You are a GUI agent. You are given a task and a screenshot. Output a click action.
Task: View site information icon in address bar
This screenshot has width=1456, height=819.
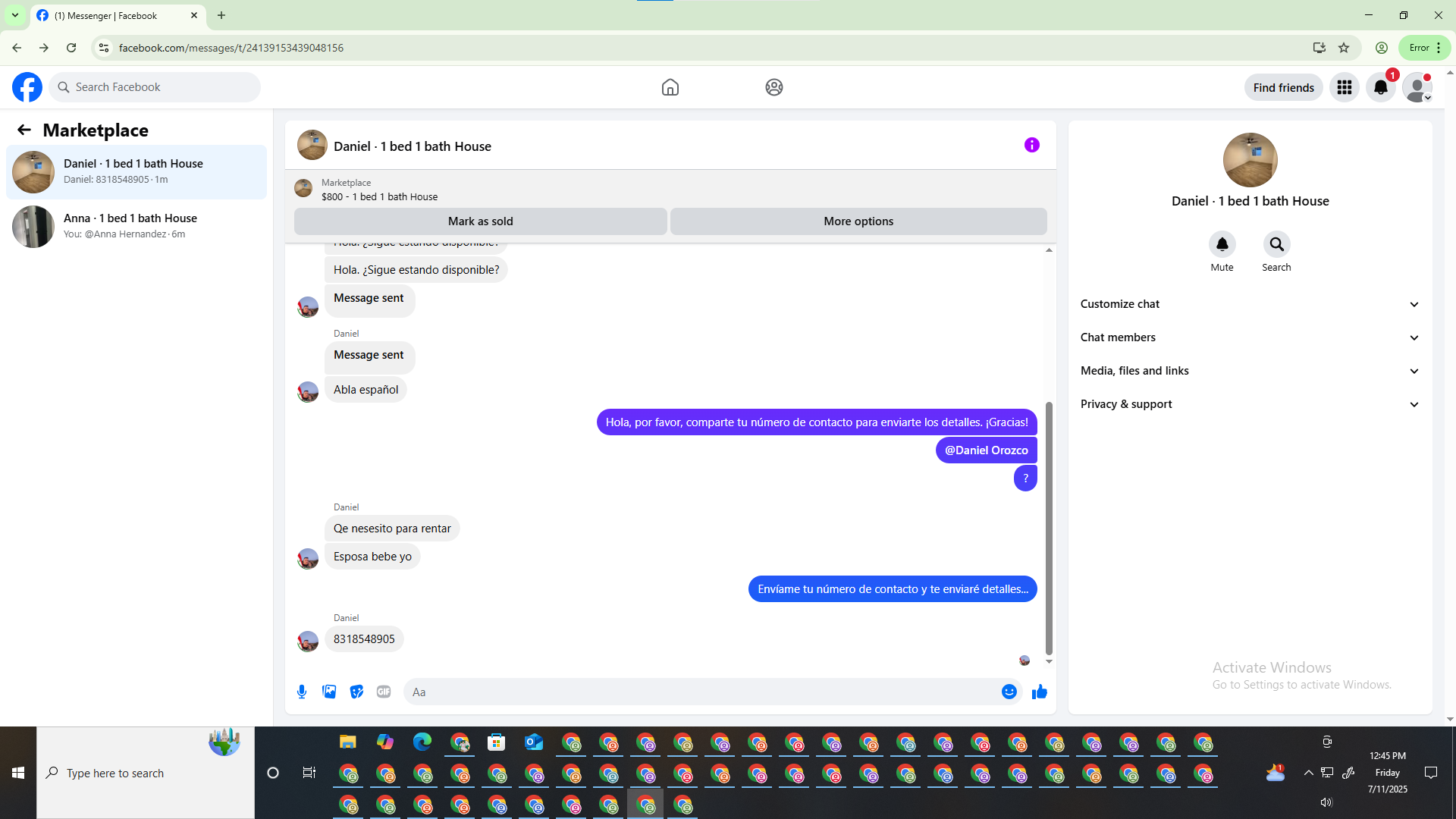point(104,48)
